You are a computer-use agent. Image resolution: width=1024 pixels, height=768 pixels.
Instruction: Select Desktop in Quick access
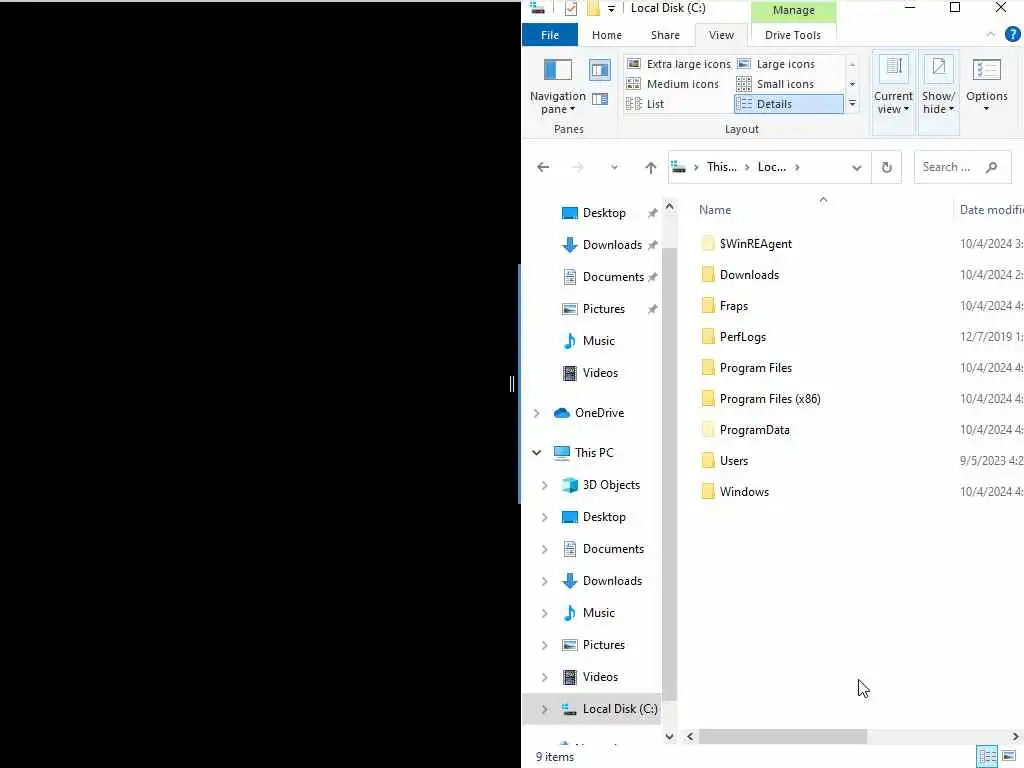604,213
